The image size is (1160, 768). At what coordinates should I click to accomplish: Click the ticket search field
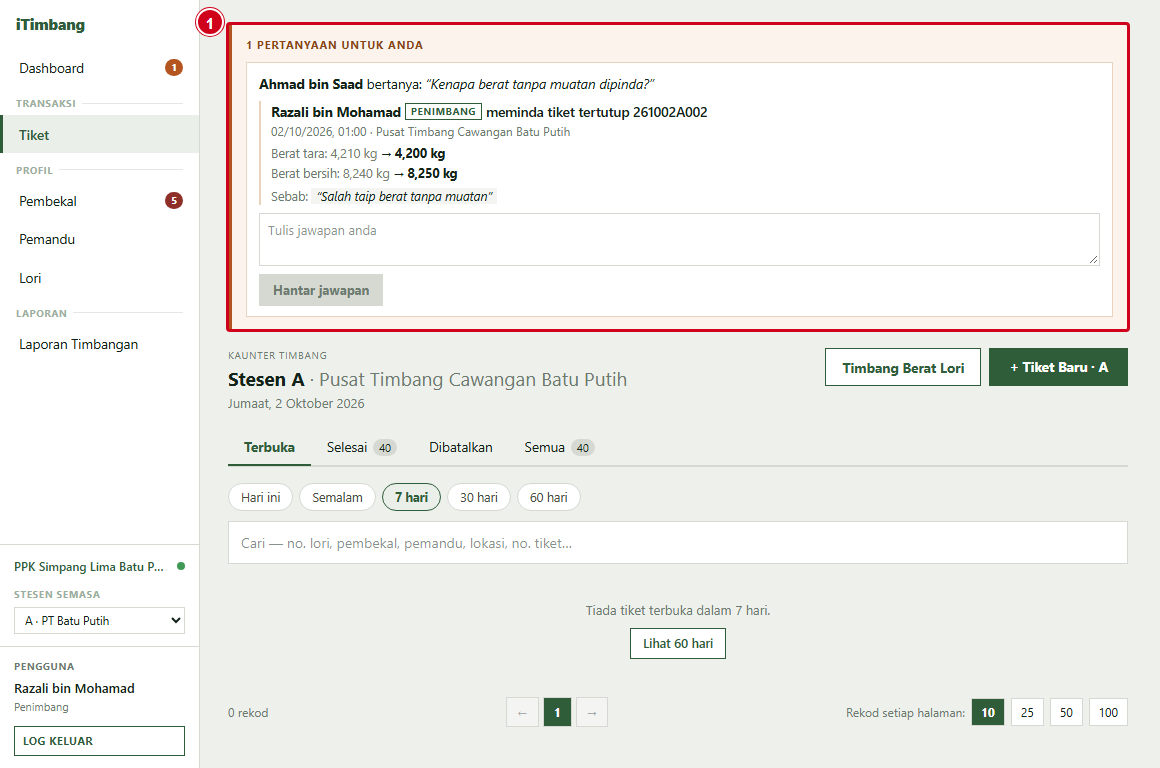[x=678, y=543]
